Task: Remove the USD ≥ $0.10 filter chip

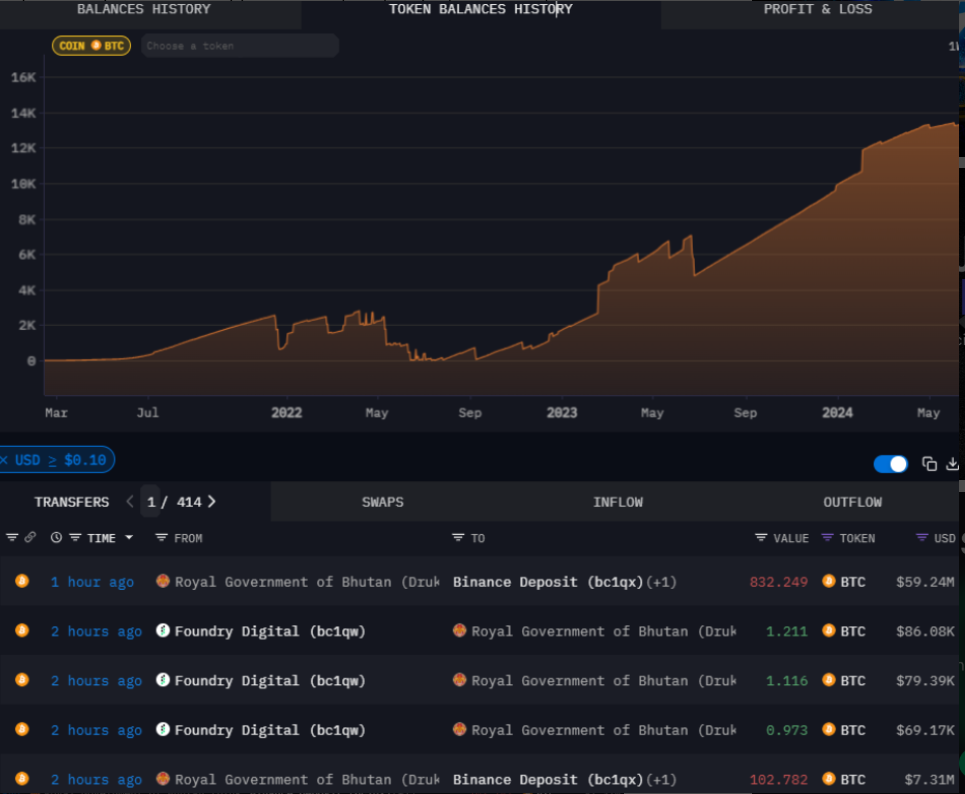Action: [4, 460]
